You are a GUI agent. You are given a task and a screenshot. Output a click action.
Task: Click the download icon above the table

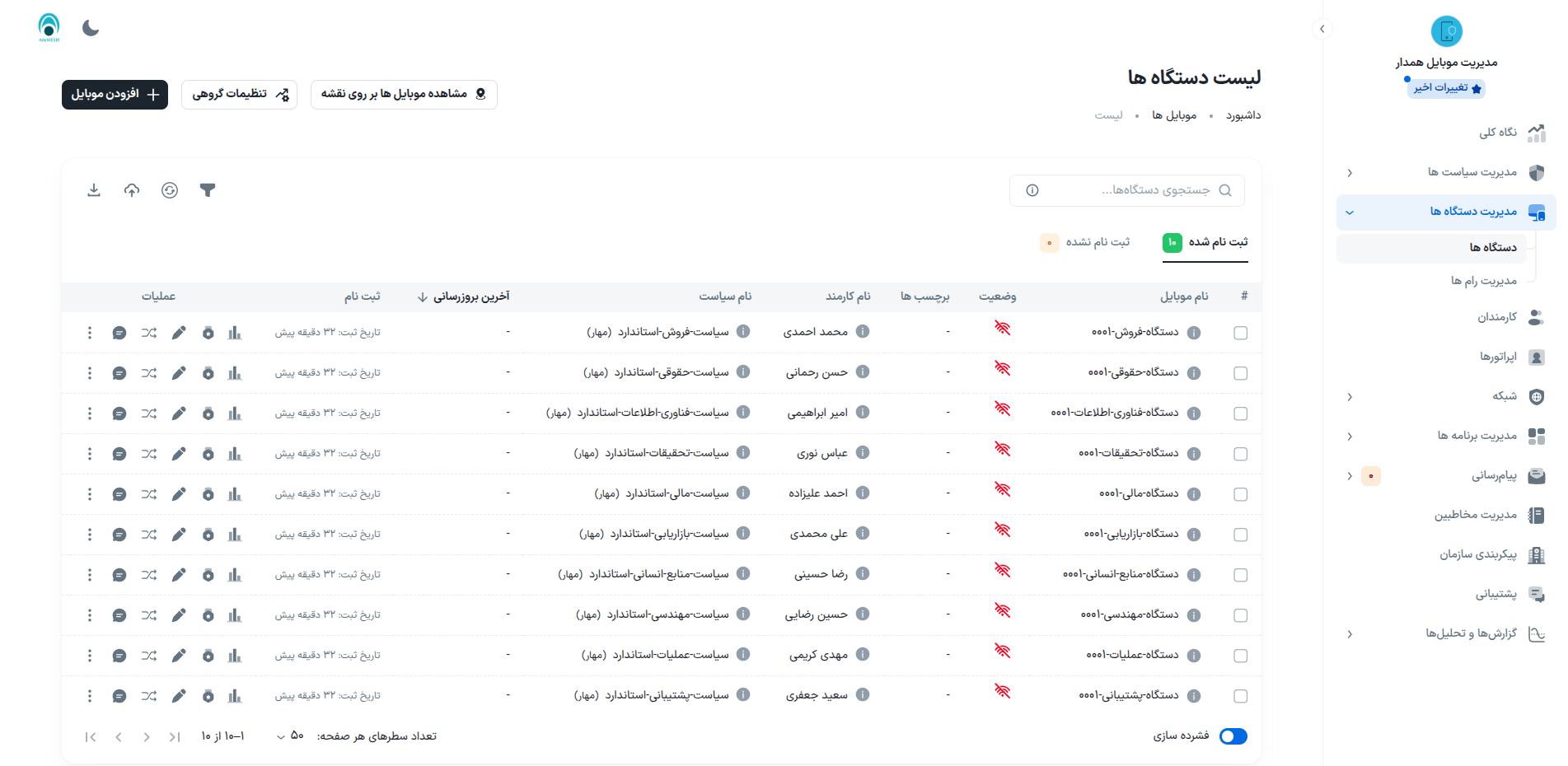(x=94, y=190)
